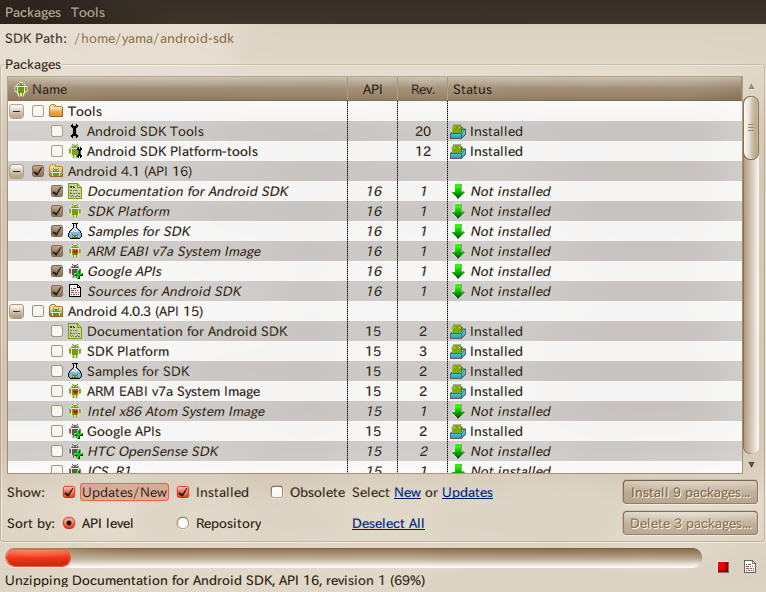The height and width of the screenshot is (592, 766).
Task: Click the Sources for Android SDK page icon
Action: coord(75,291)
